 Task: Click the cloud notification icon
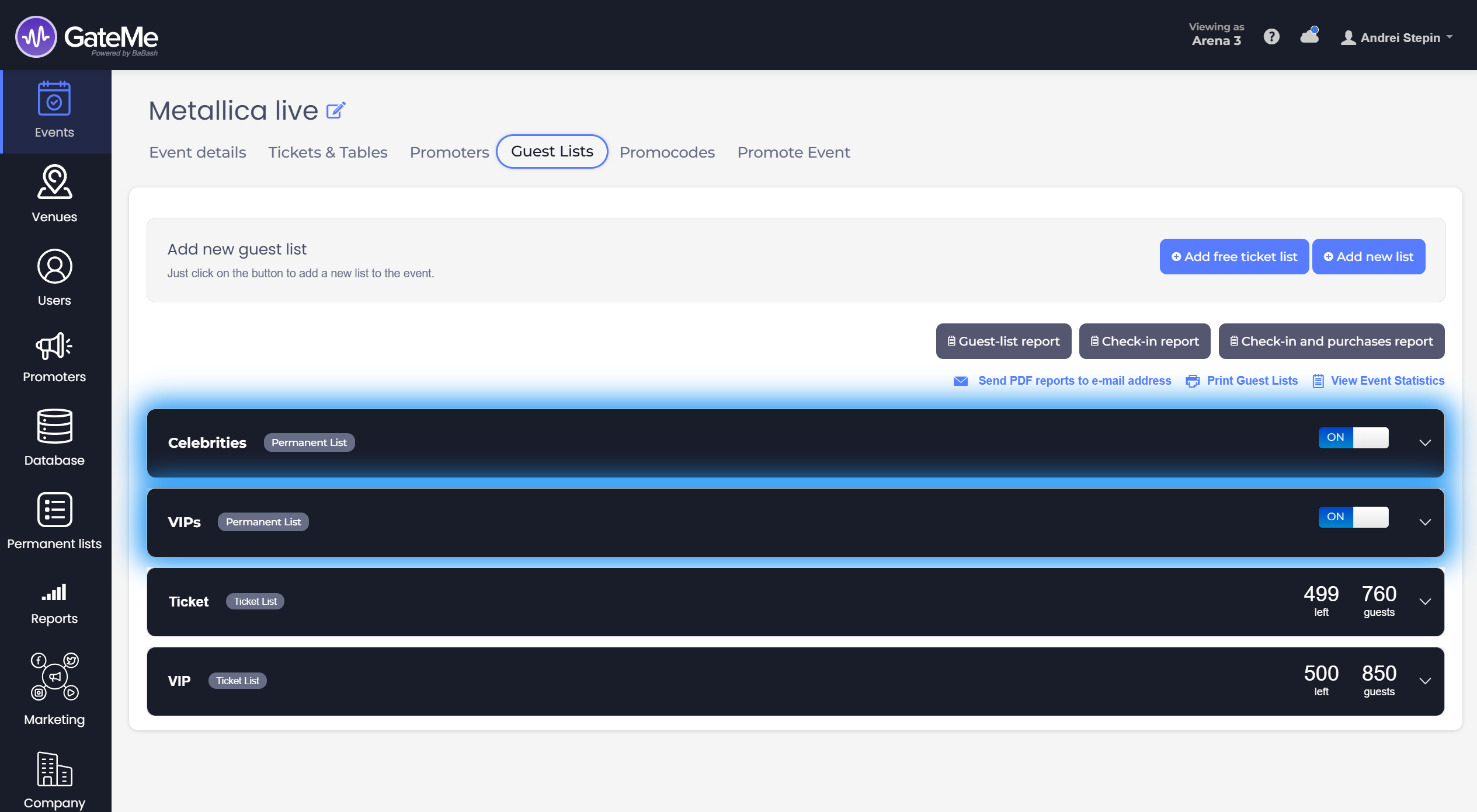[x=1309, y=36]
